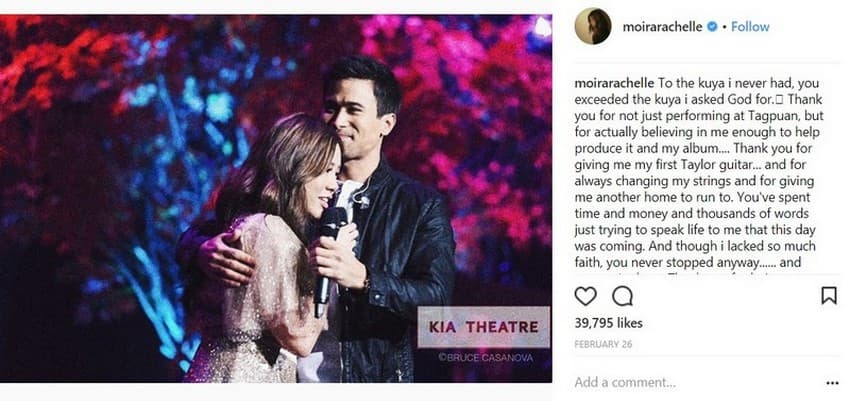Screen dimensions: 850x401
Task: Click the Kia Theatre label on photo
Action: coord(484,327)
